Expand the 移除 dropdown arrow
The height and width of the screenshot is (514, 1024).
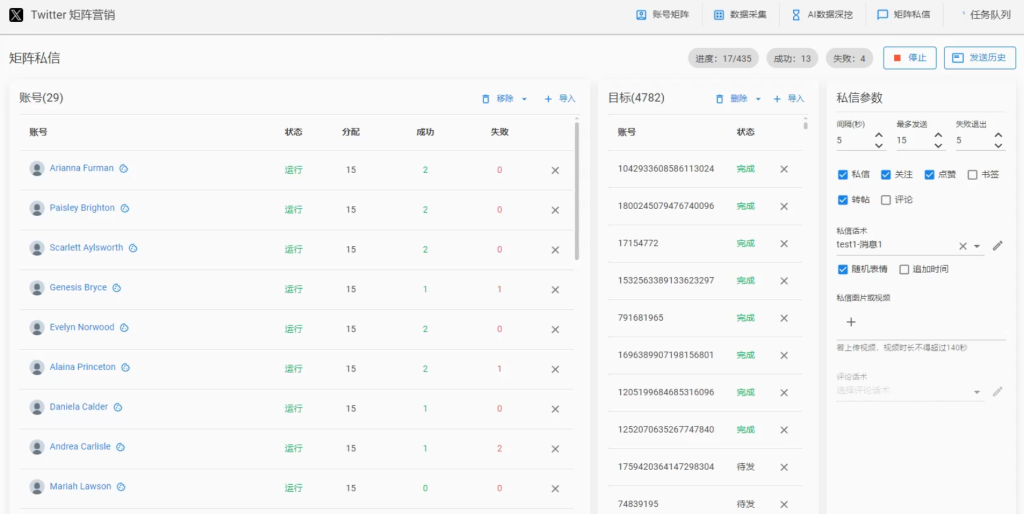pyautogui.click(x=524, y=99)
